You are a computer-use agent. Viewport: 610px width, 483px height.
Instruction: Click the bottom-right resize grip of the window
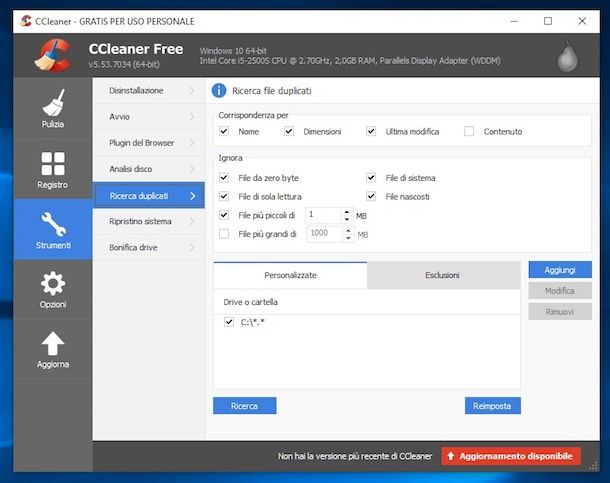(x=594, y=466)
